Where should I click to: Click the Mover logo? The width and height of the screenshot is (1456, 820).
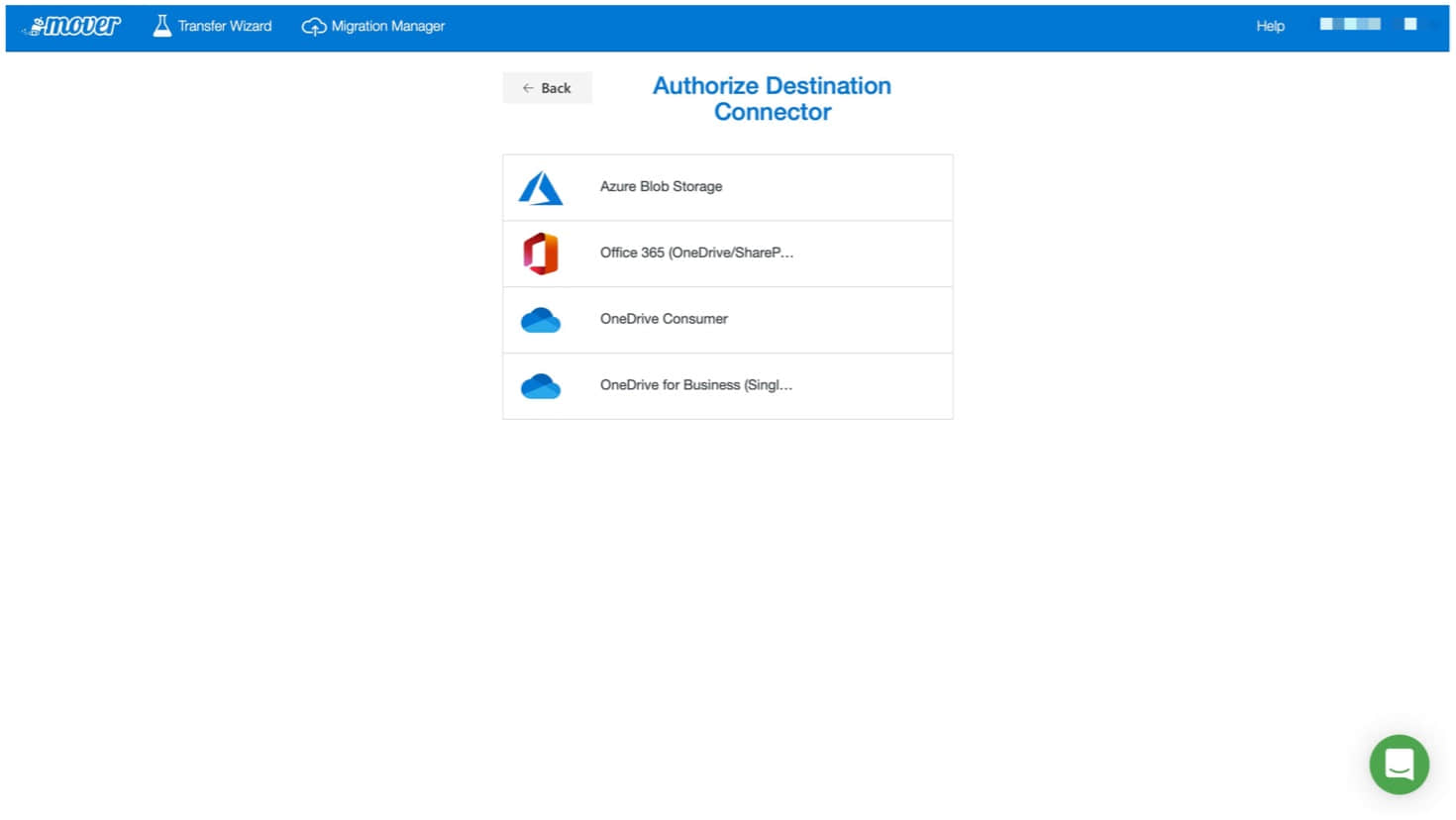71,26
